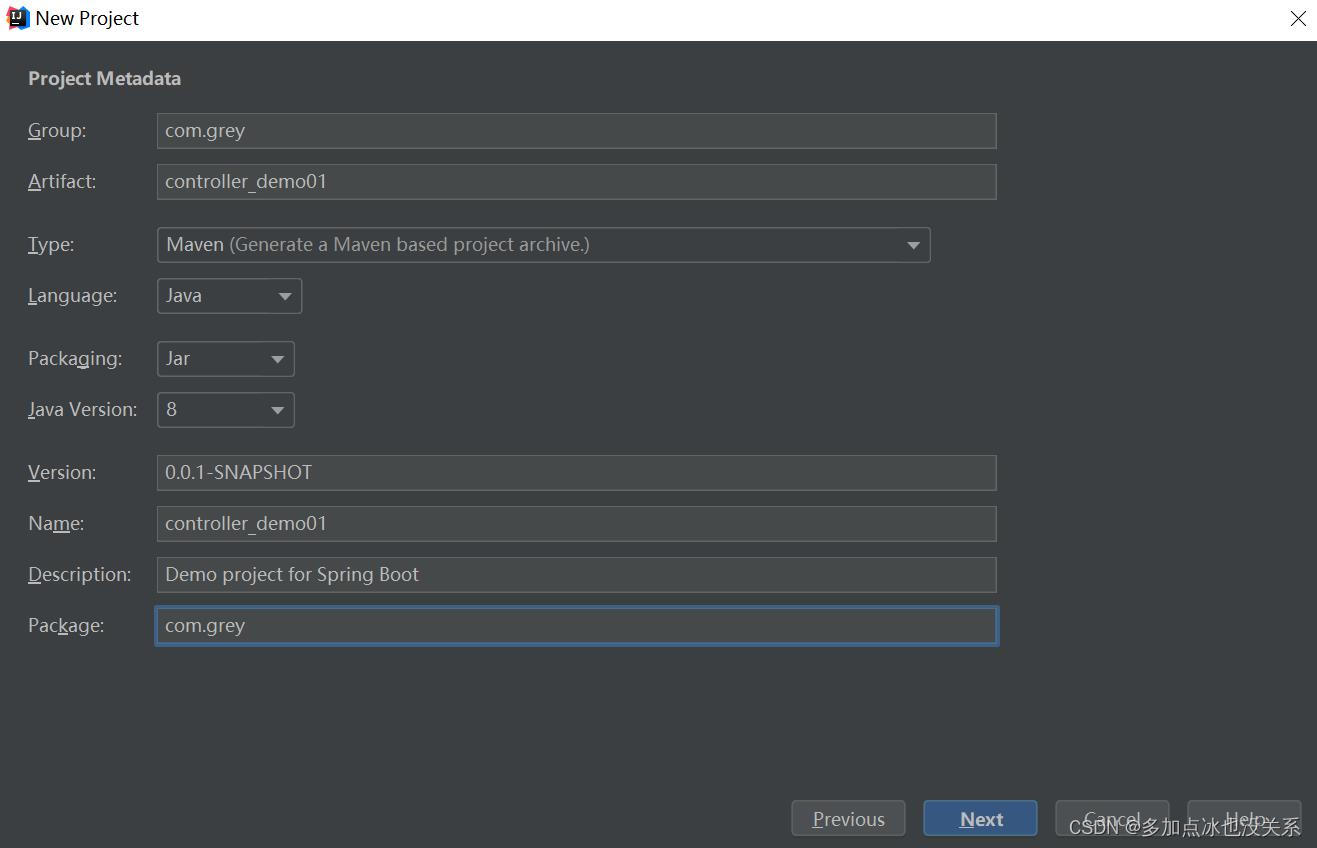Click the Name field containing controller_demo01

click(576, 524)
